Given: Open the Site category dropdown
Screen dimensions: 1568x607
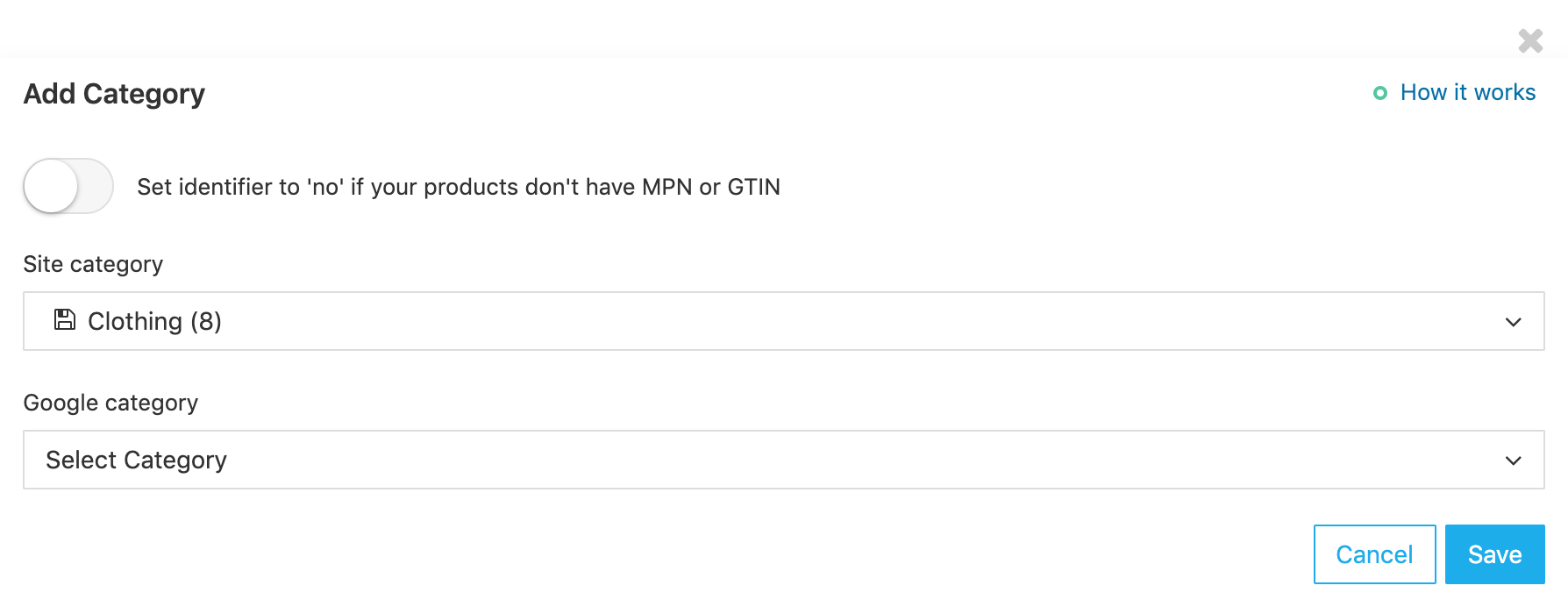Looking at the screenshot, I should [783, 321].
